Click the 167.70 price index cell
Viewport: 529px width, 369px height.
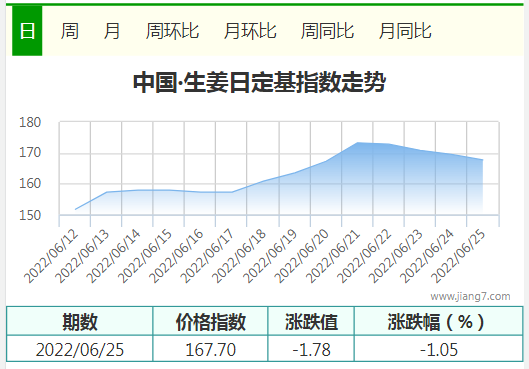click(x=211, y=349)
